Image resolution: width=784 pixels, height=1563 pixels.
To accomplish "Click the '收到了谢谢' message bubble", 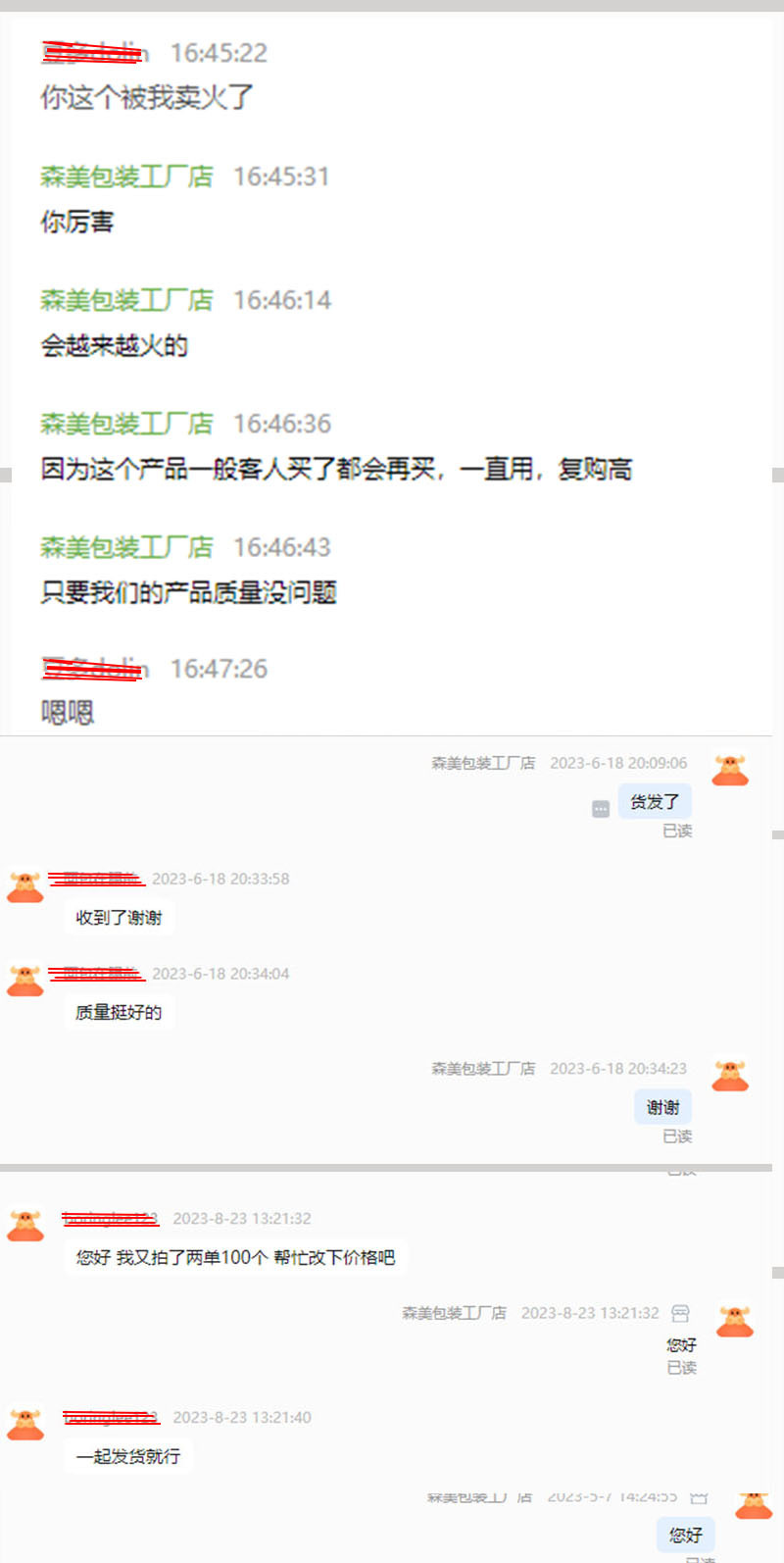I will (119, 918).
